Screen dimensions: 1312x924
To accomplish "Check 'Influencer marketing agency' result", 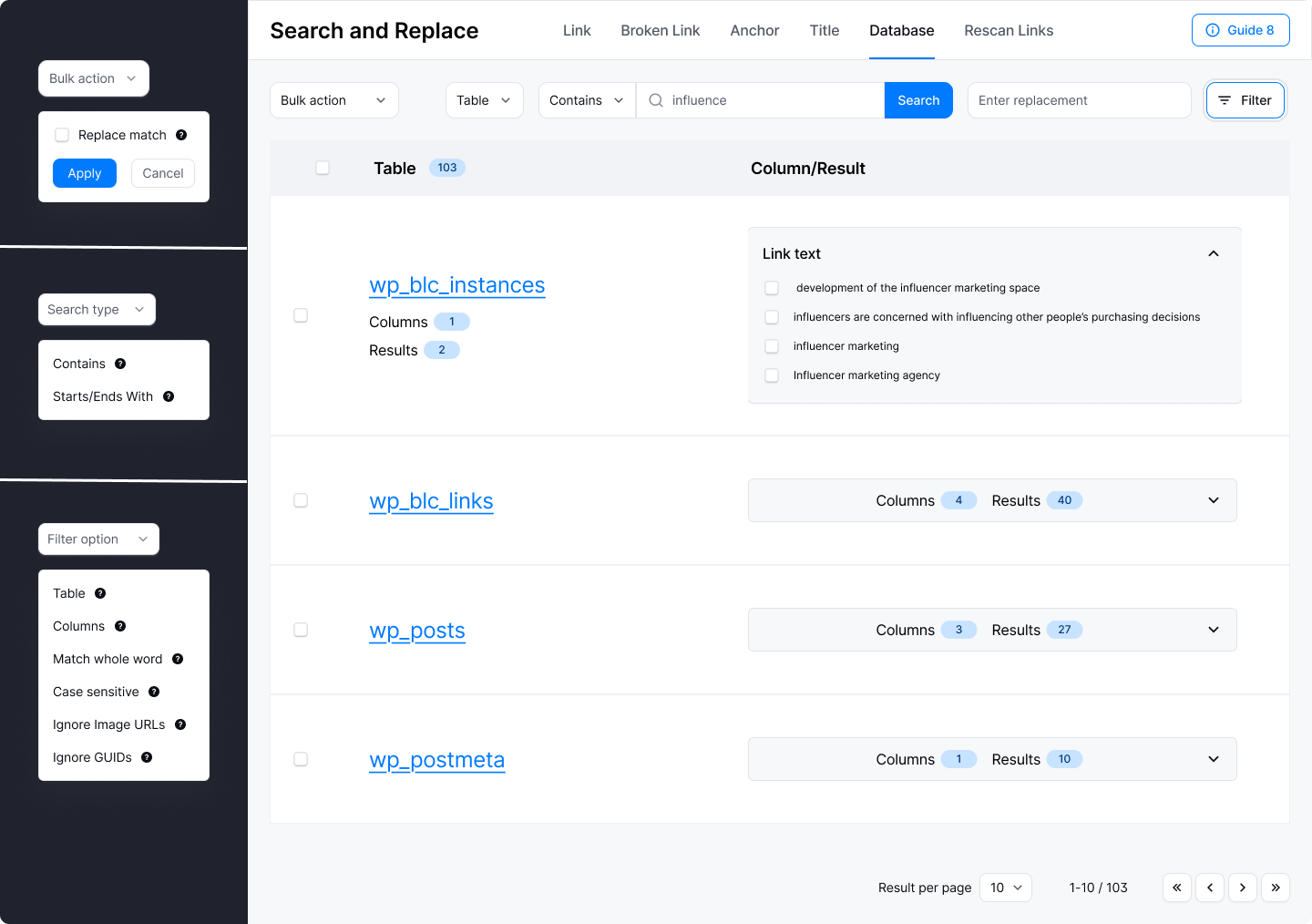I will [772, 375].
